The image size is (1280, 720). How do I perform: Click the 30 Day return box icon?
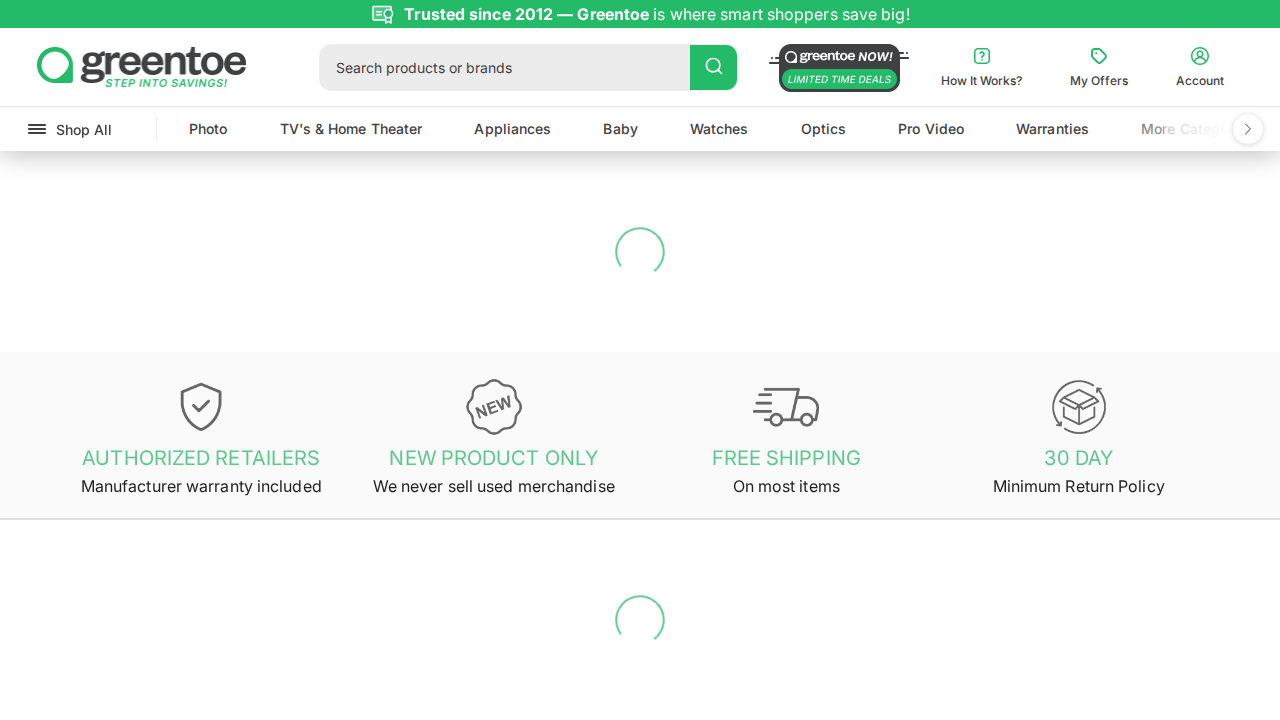pyautogui.click(x=1078, y=407)
